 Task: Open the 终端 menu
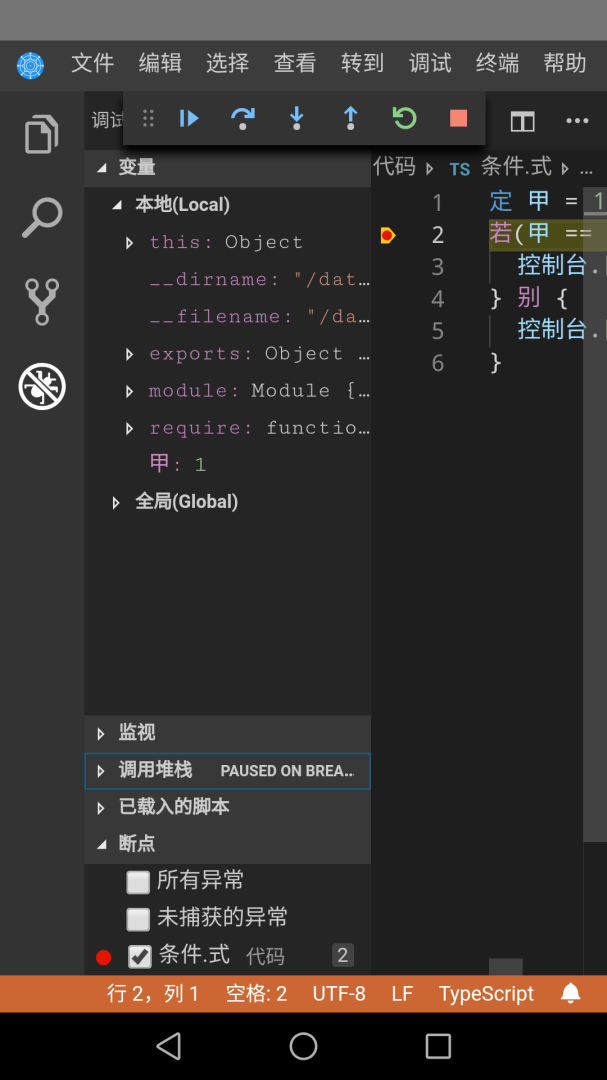click(x=496, y=62)
